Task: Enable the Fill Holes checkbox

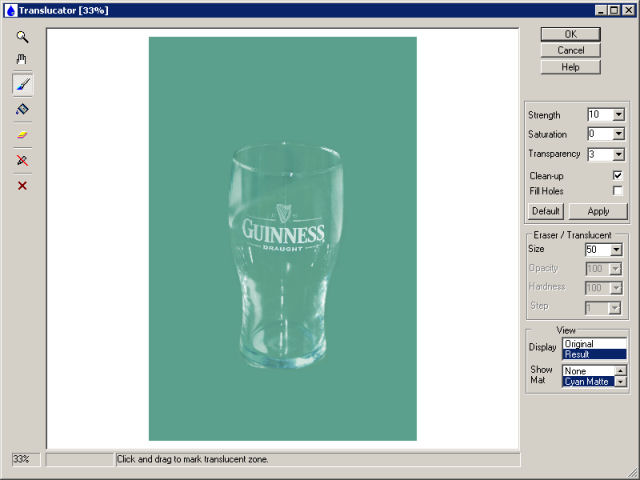Action: tap(618, 191)
